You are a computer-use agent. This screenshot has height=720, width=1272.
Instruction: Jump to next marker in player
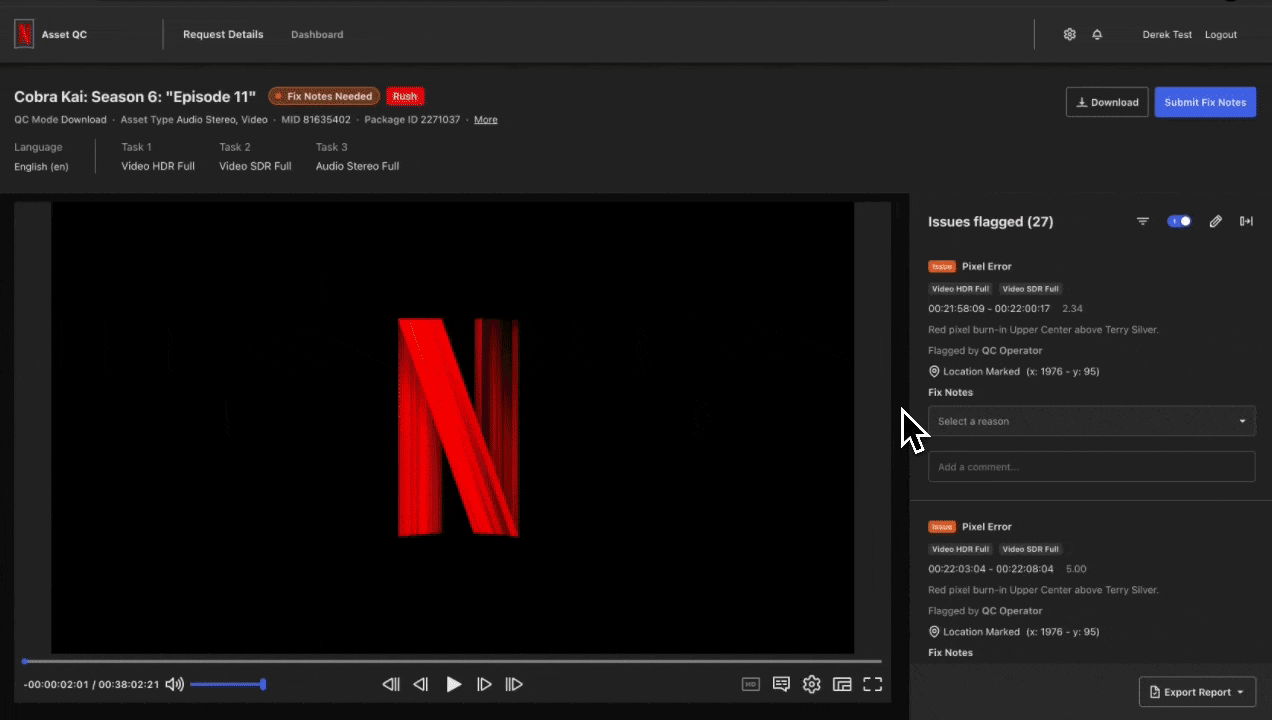point(514,684)
